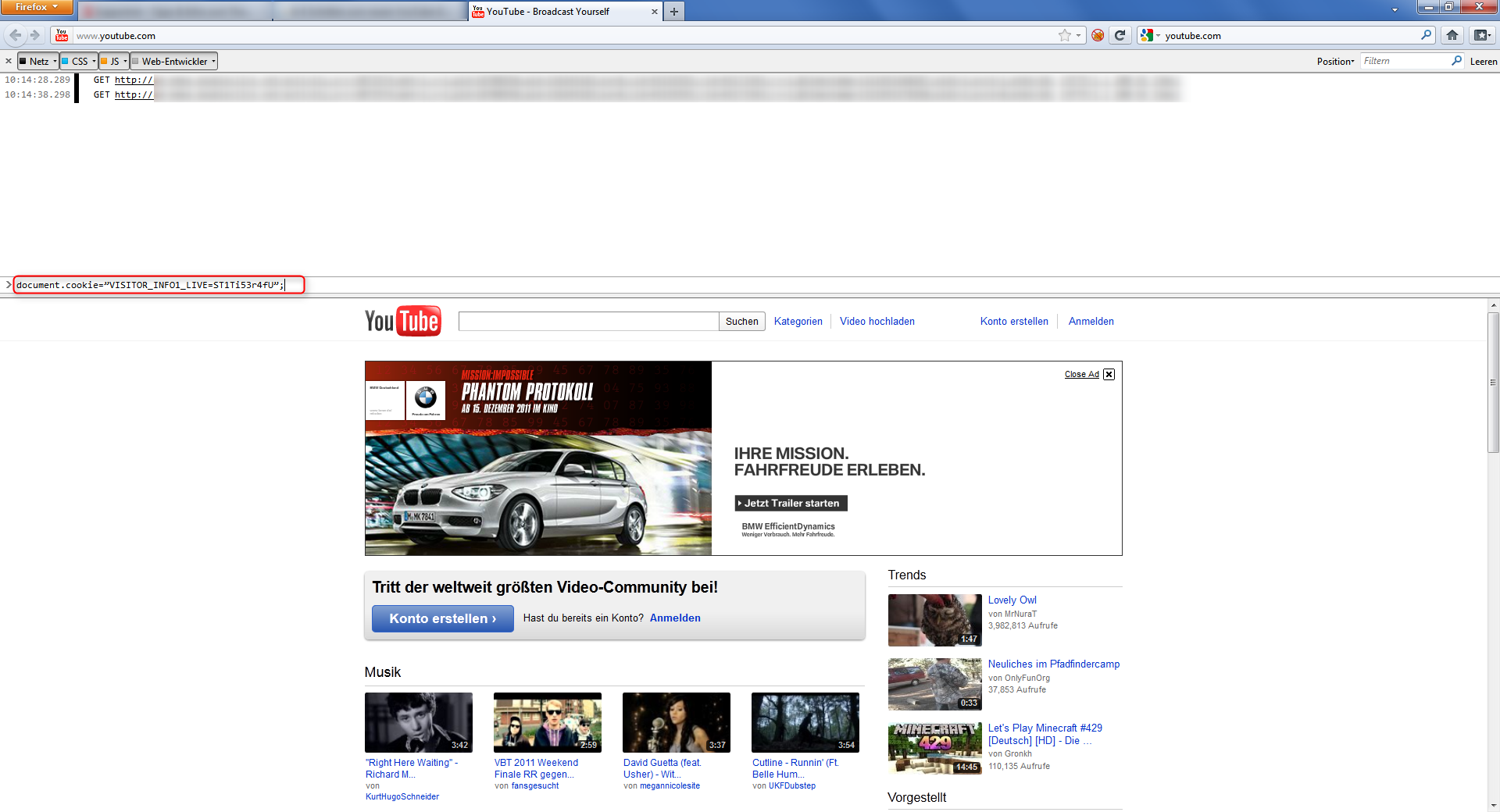Click the YouTube logo on the page
This screenshot has height=812, width=1500.
tap(402, 321)
